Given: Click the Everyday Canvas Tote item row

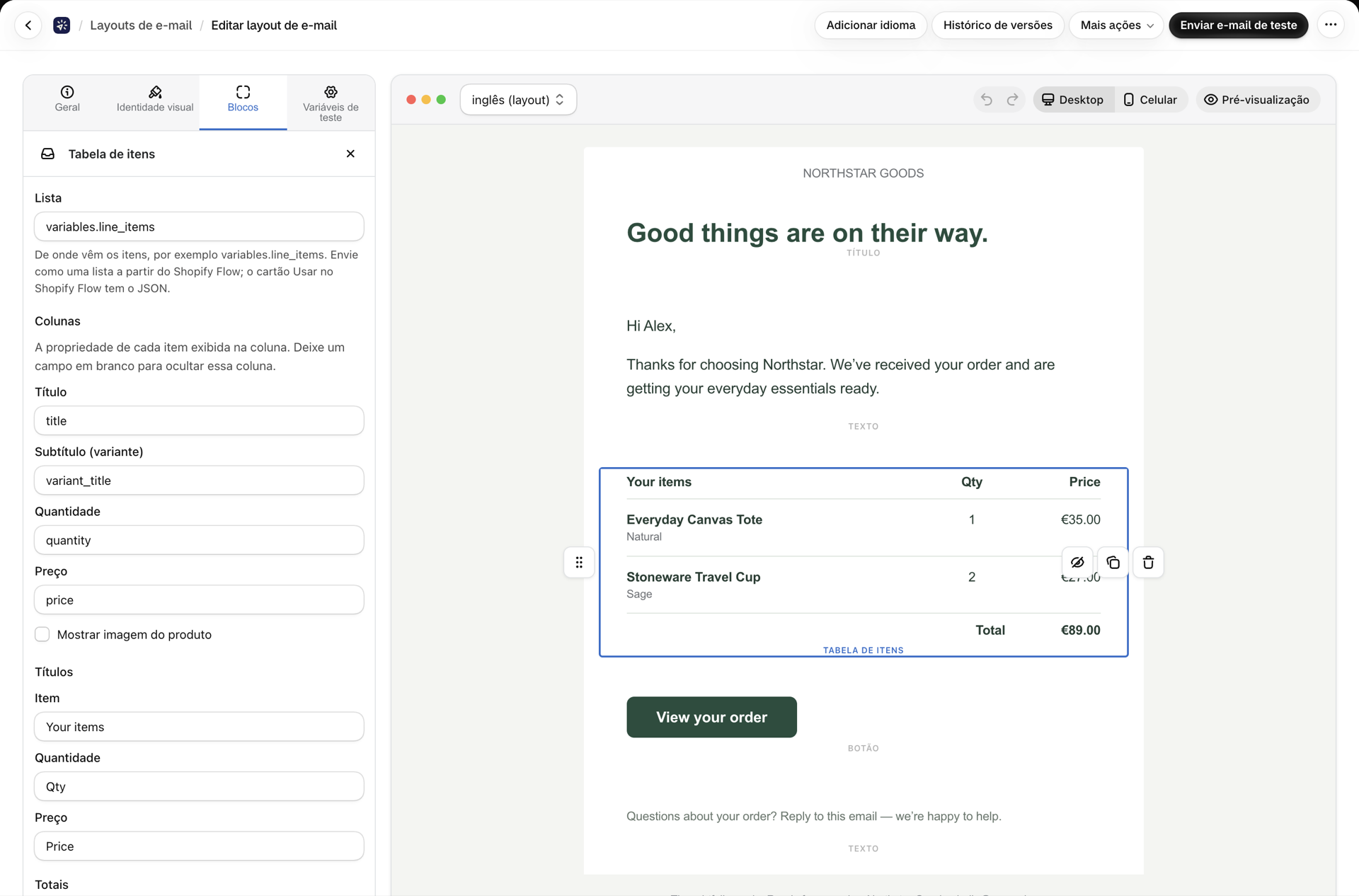Looking at the screenshot, I should click(x=863, y=527).
